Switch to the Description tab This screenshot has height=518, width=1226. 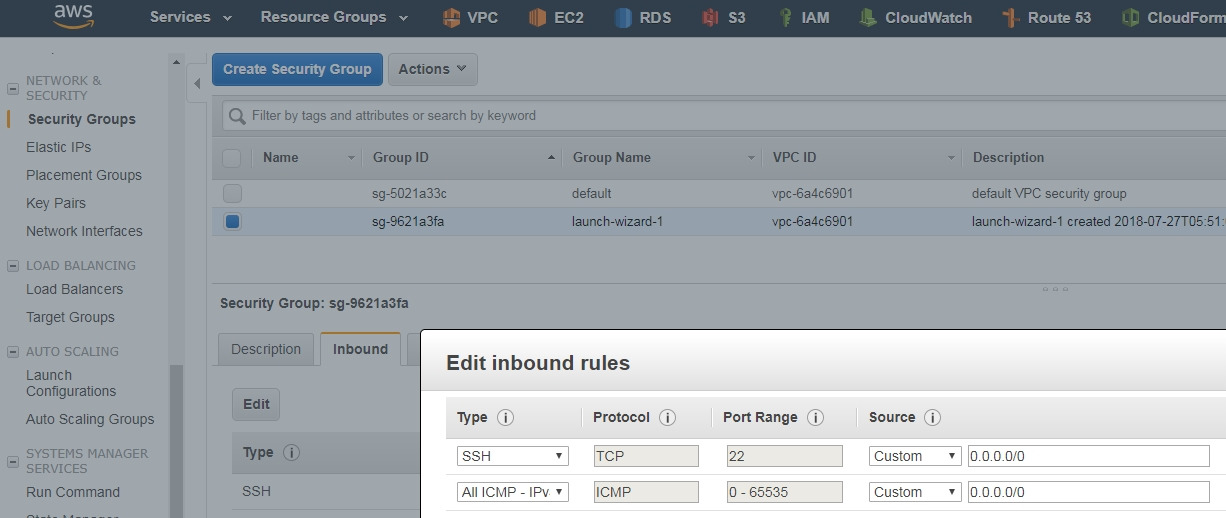point(266,349)
